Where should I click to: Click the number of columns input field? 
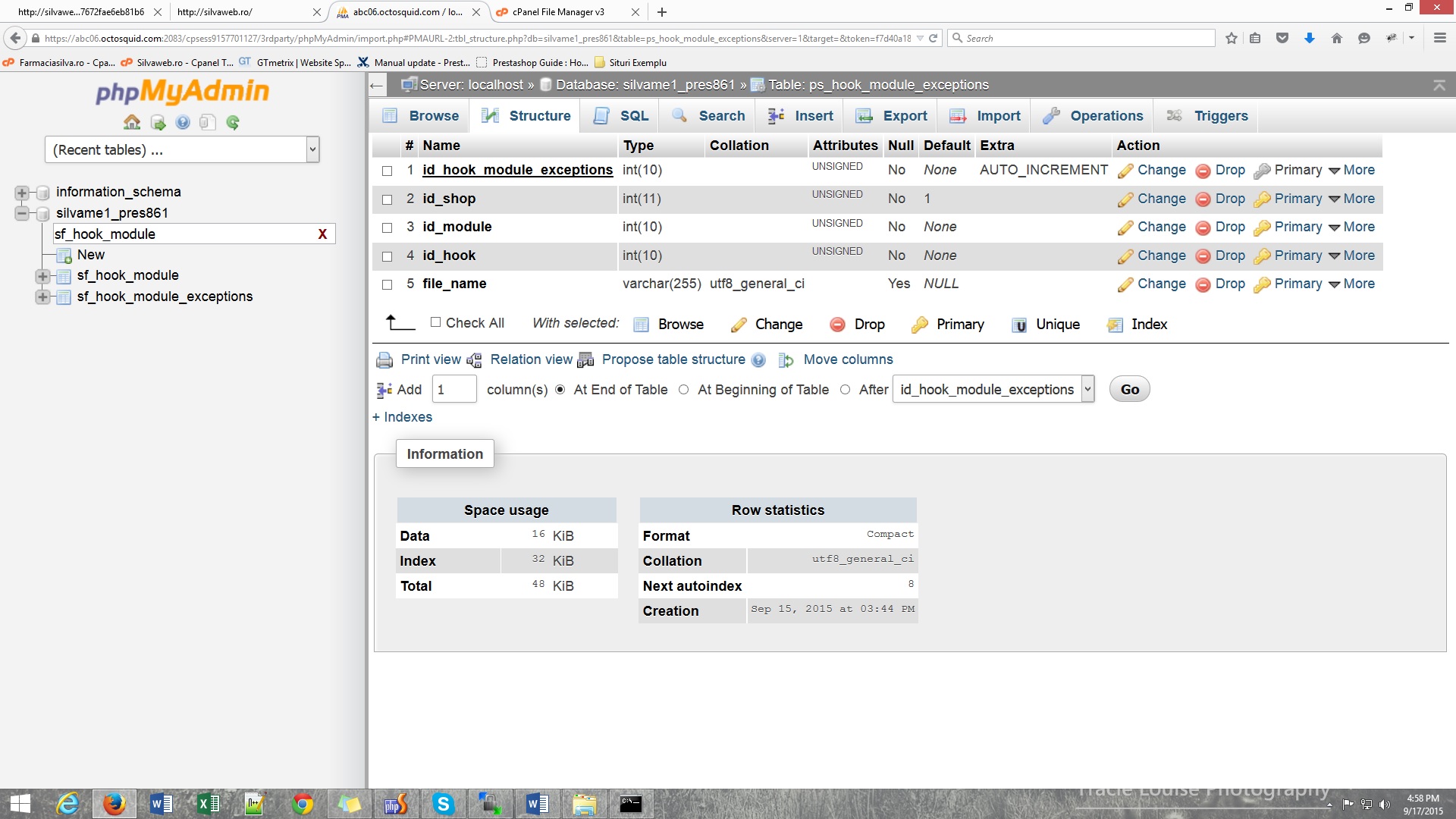coord(454,389)
